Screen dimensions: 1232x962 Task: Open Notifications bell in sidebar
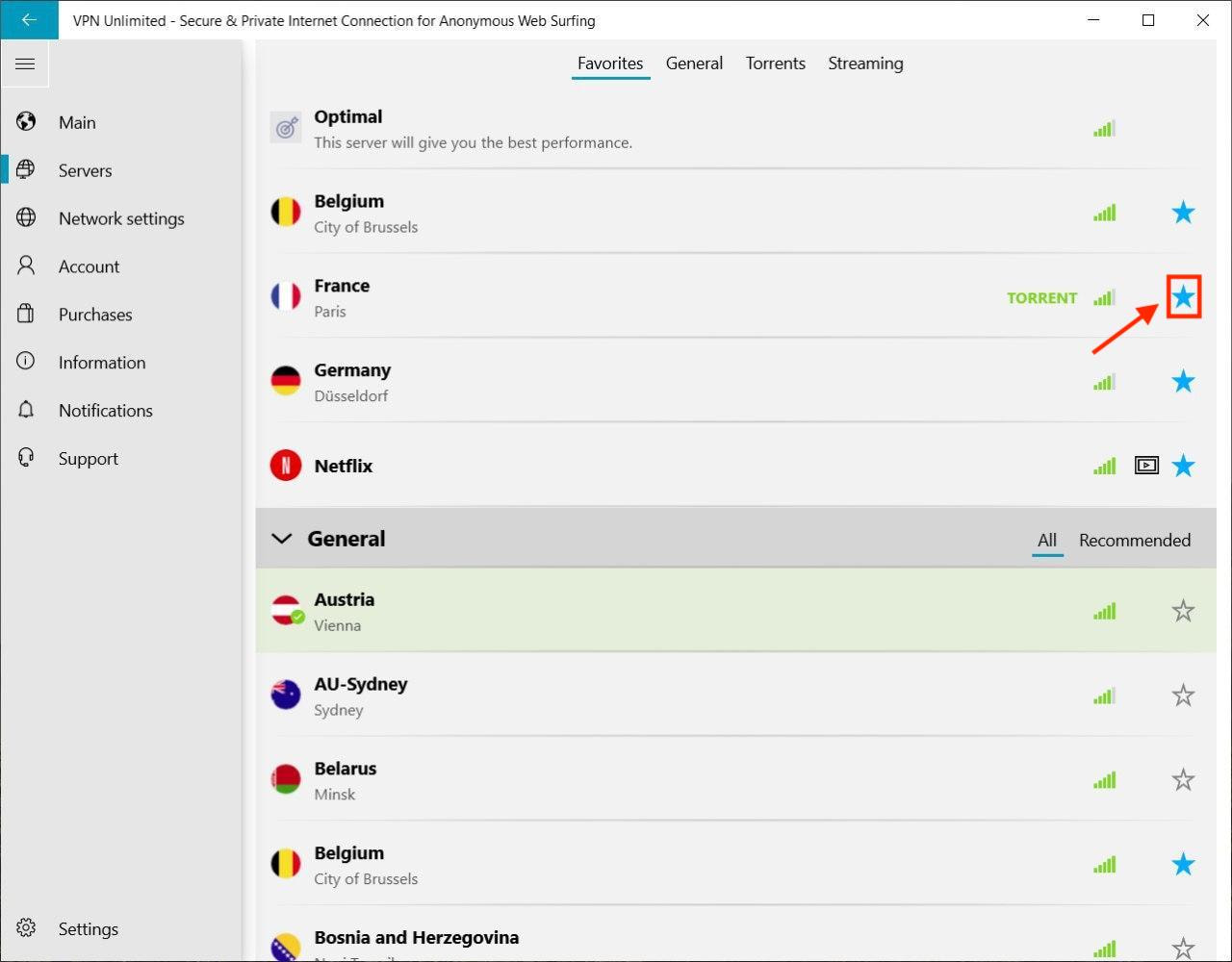104,411
